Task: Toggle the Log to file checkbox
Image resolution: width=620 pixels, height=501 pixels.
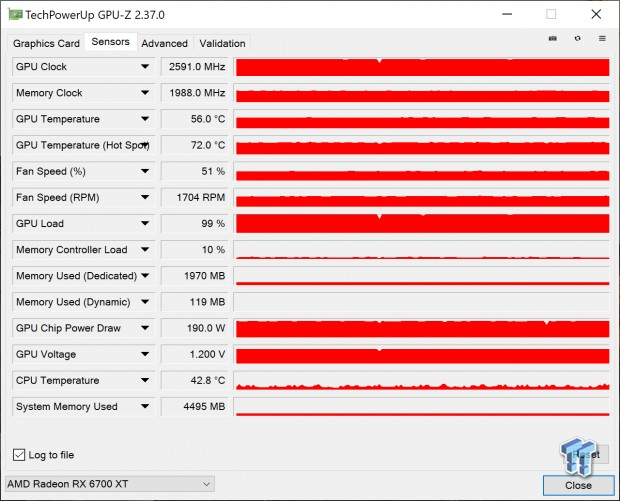Action: [19, 455]
